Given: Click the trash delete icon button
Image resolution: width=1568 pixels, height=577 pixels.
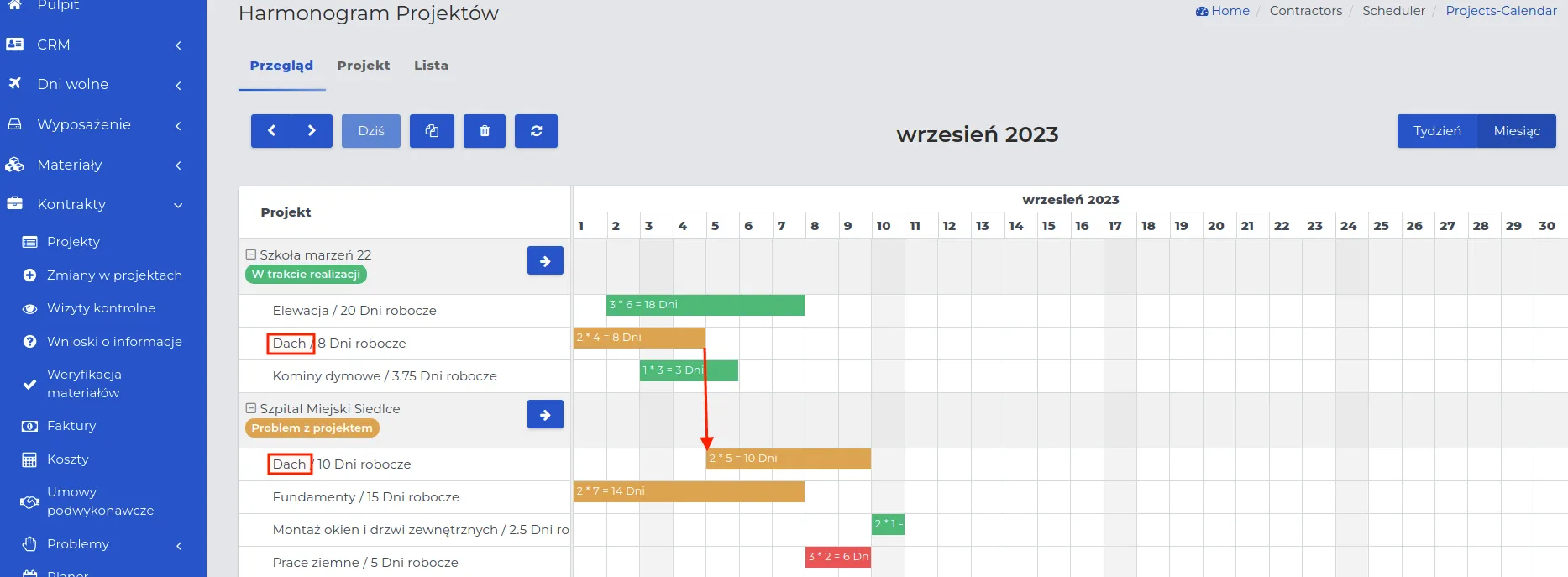Looking at the screenshot, I should tap(485, 131).
